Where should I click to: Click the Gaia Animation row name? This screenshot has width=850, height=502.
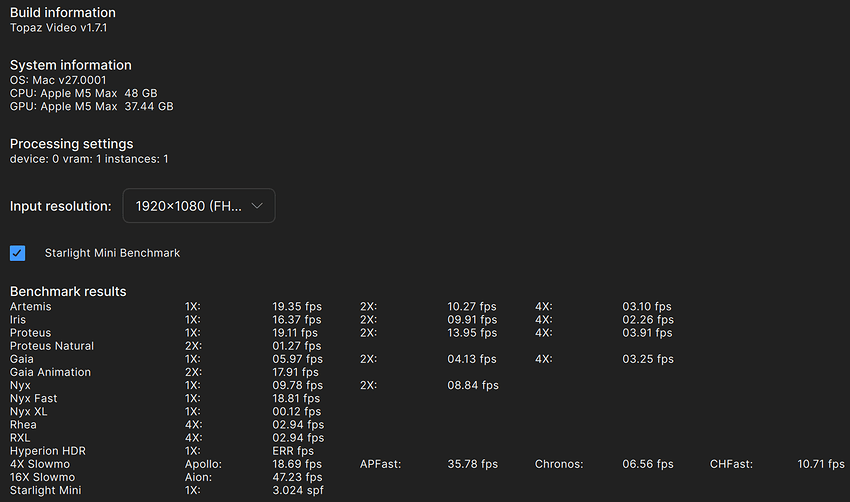point(50,372)
